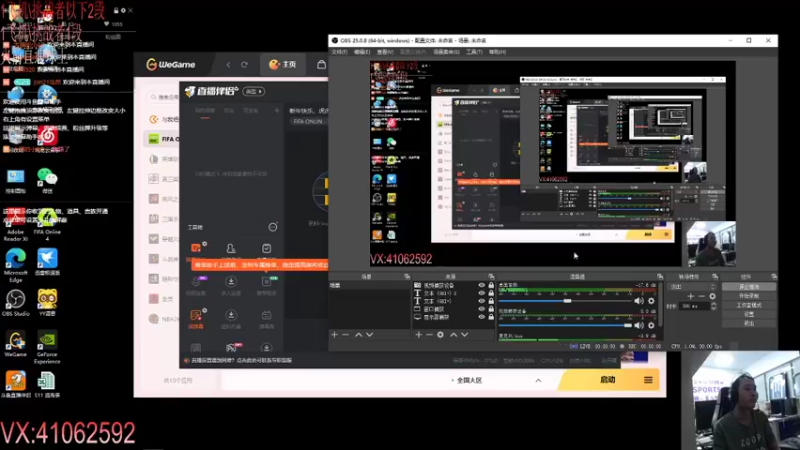Pop out the OBS scene transitions dock
Image resolution: width=800 pixels, height=450 pixels.
pyautogui.click(x=715, y=277)
